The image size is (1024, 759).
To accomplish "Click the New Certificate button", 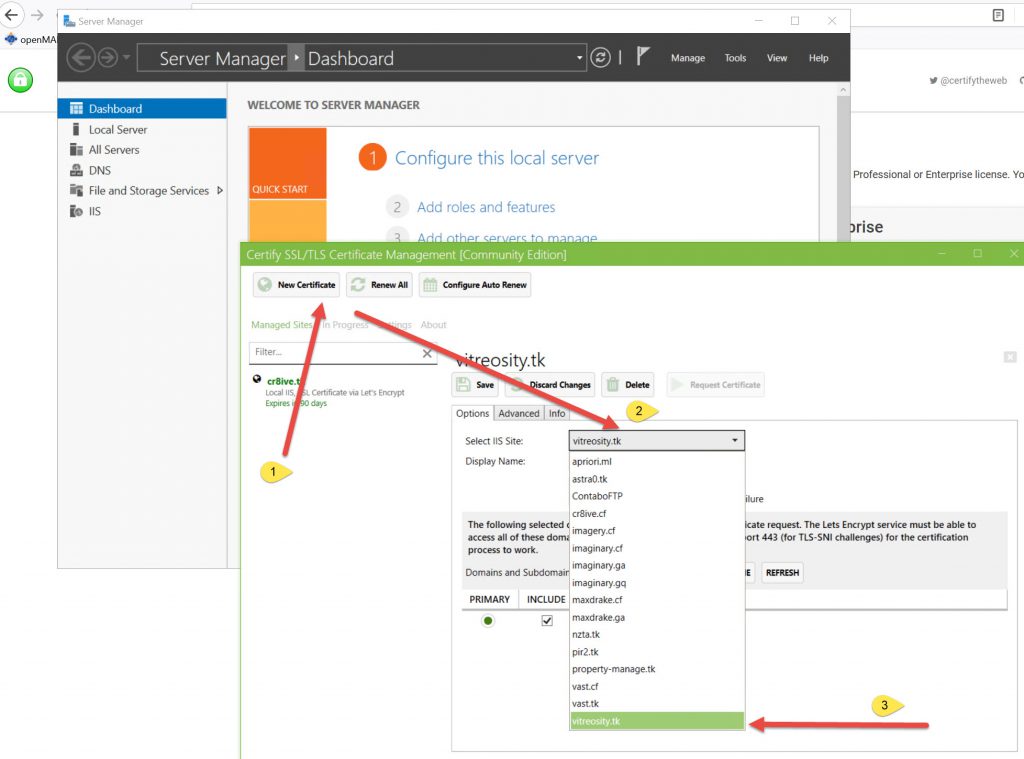I will tap(296, 285).
